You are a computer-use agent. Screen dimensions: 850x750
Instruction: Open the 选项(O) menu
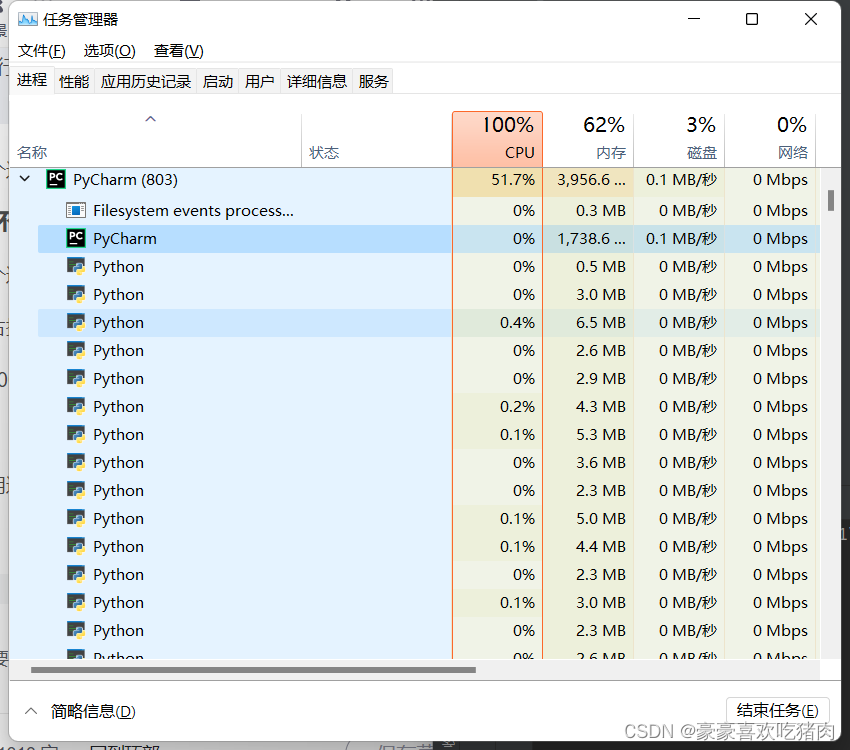tap(110, 51)
